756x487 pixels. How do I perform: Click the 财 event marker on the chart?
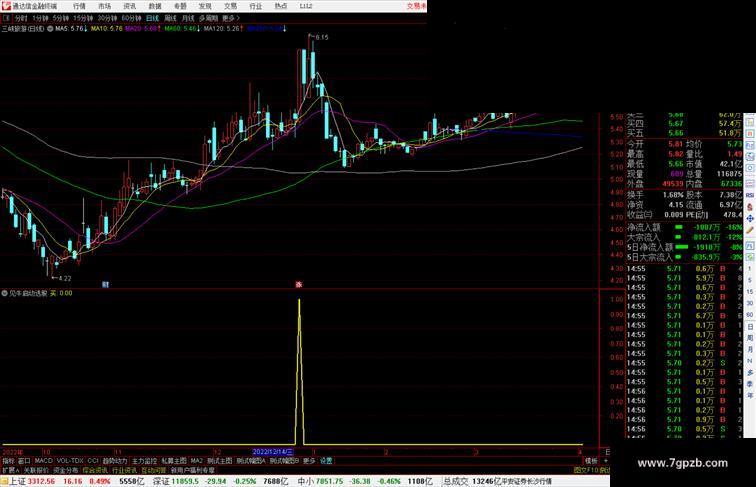[x=105, y=284]
